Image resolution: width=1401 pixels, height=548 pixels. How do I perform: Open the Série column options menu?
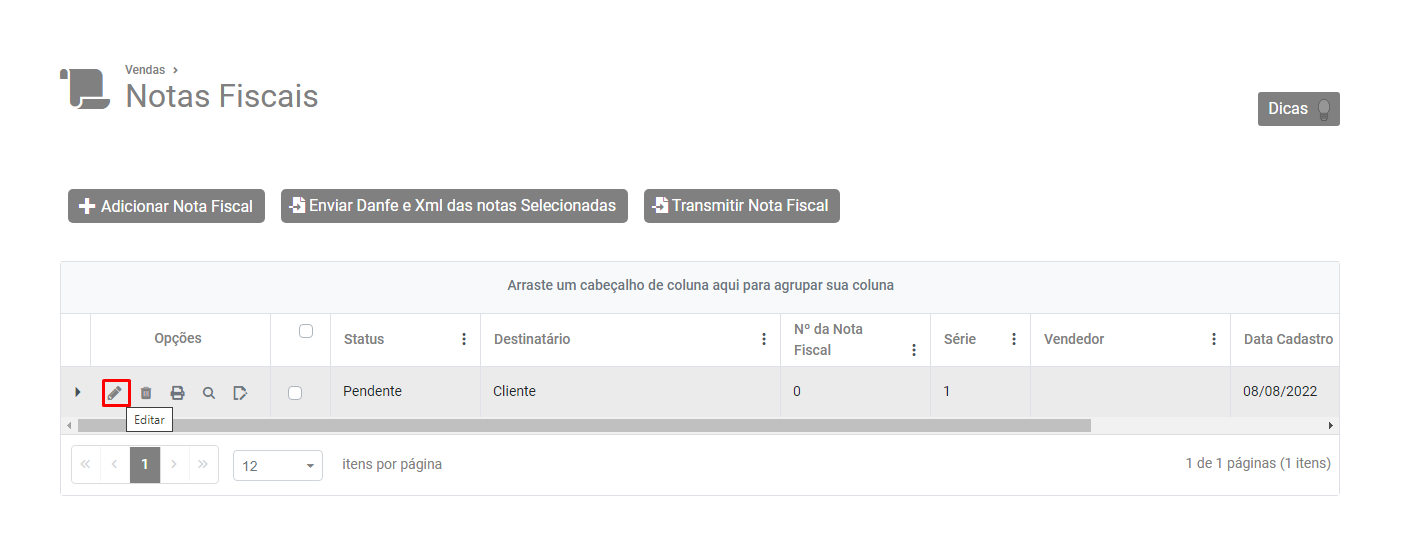[1014, 339]
